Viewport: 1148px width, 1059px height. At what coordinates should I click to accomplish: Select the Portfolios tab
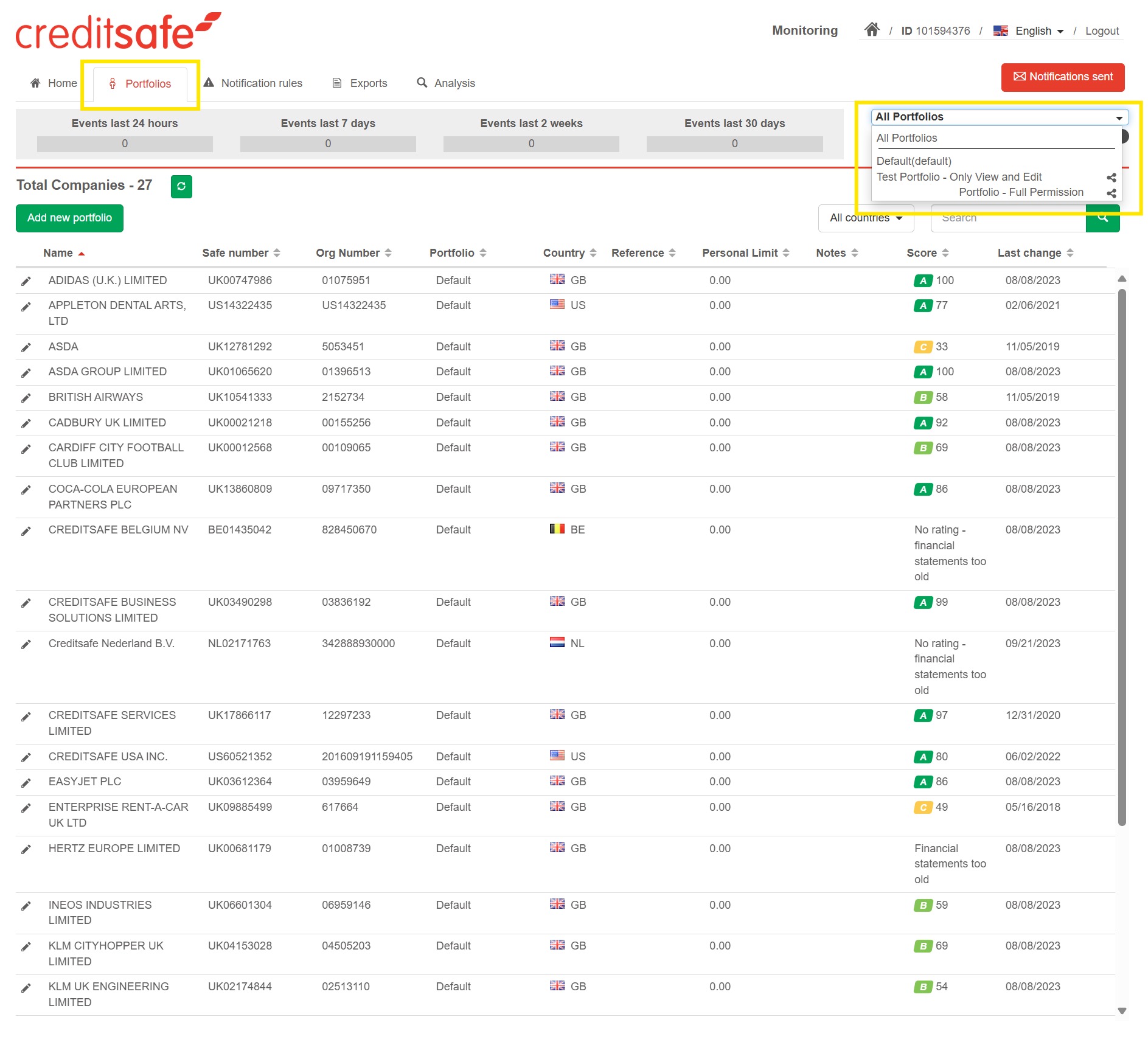[x=140, y=84]
